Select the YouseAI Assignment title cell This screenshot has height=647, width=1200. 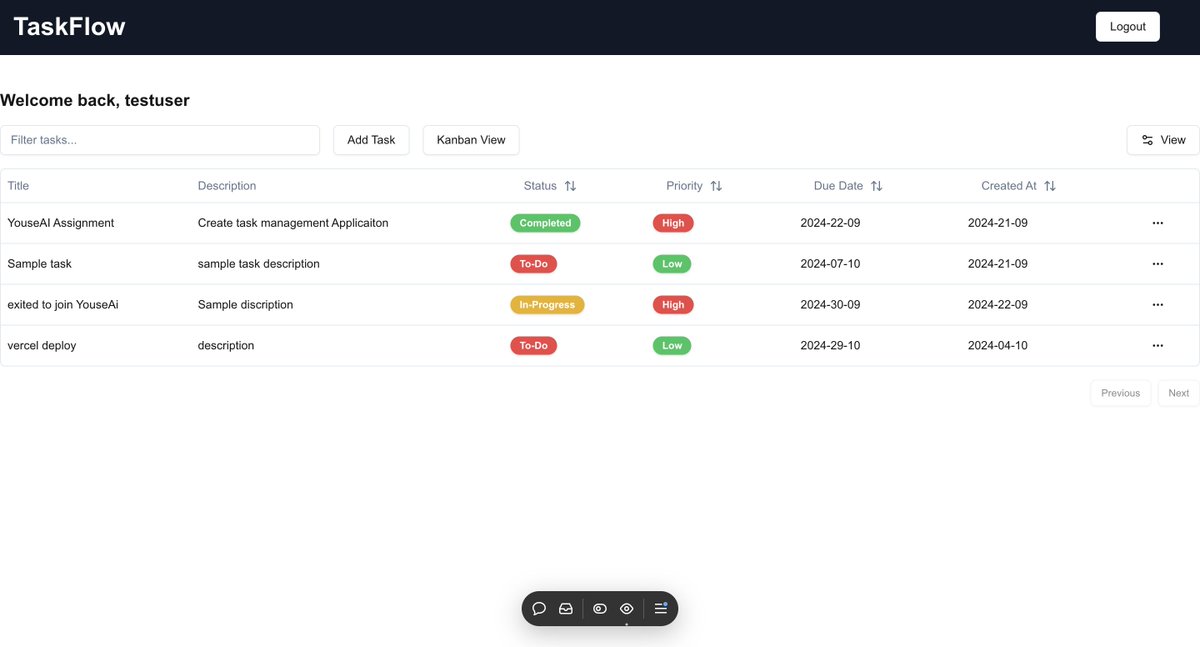pos(61,223)
